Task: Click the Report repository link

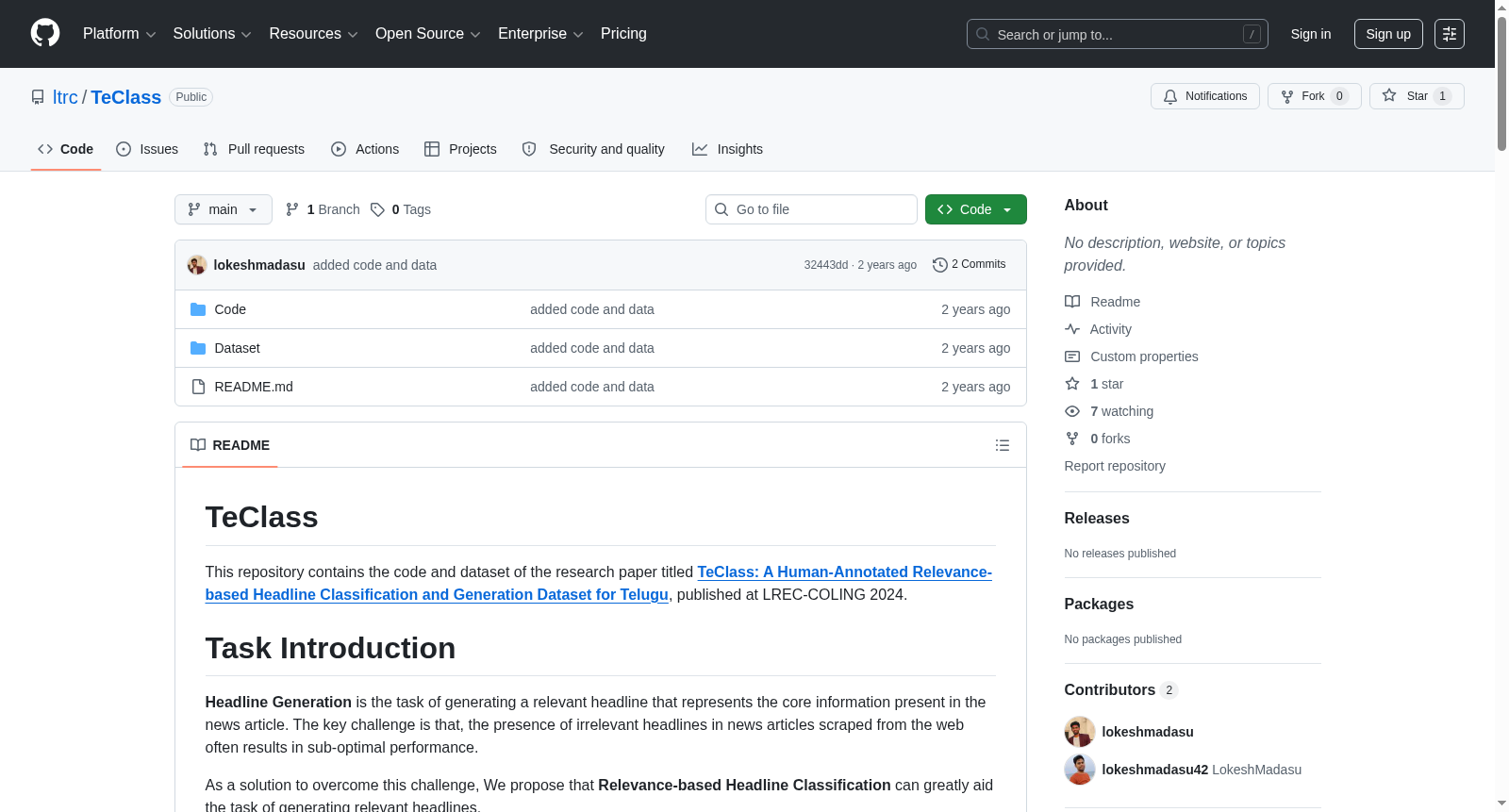Action: click(1115, 466)
